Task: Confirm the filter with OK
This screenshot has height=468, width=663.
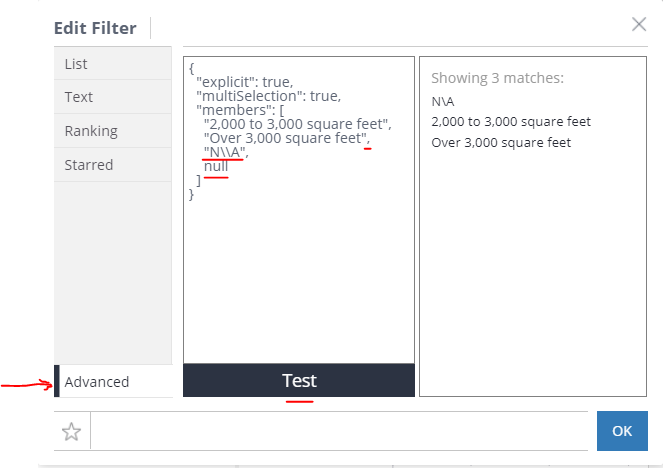Action: click(622, 431)
